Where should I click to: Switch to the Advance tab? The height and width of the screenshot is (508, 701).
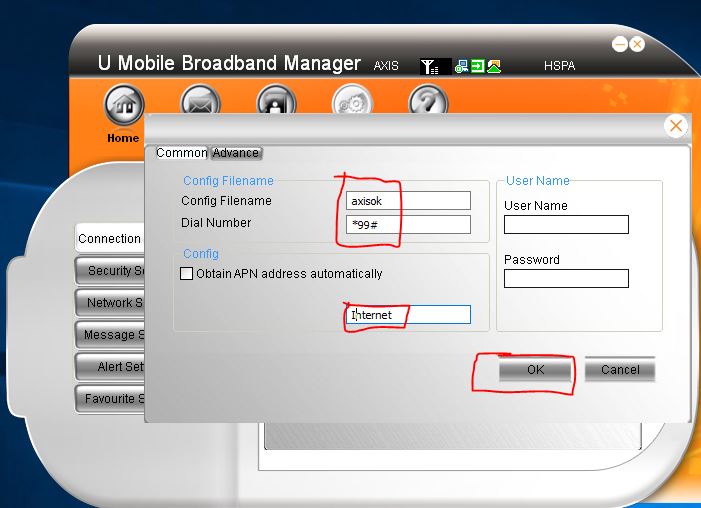click(x=236, y=153)
